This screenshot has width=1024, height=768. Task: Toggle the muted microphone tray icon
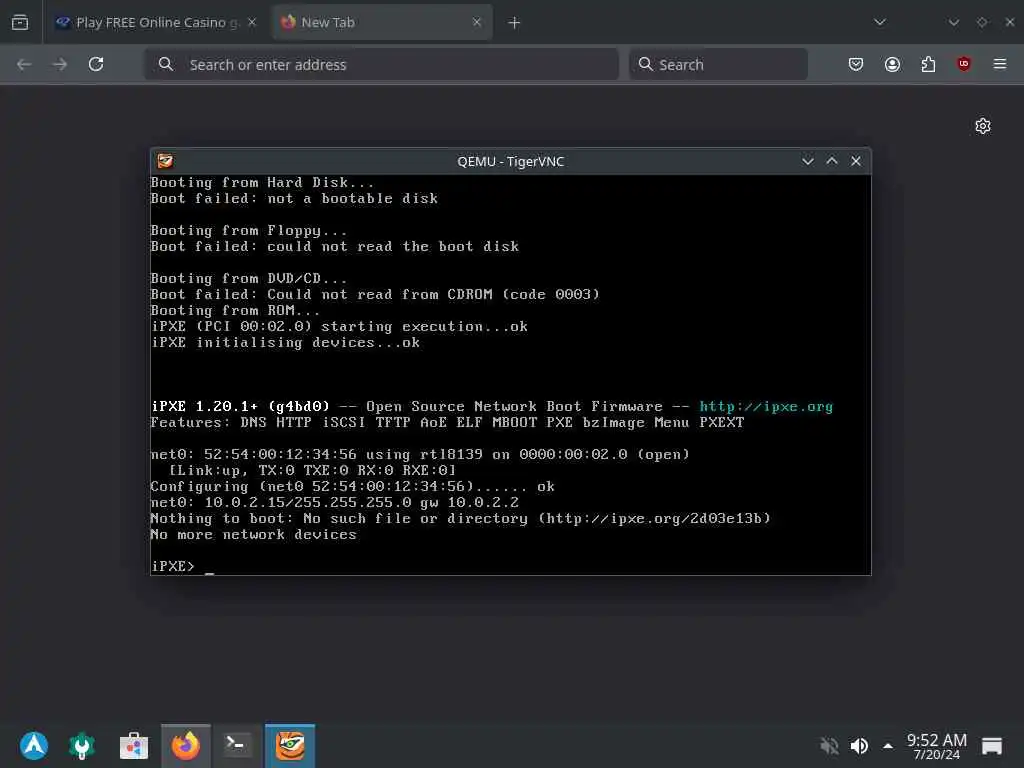coord(829,746)
